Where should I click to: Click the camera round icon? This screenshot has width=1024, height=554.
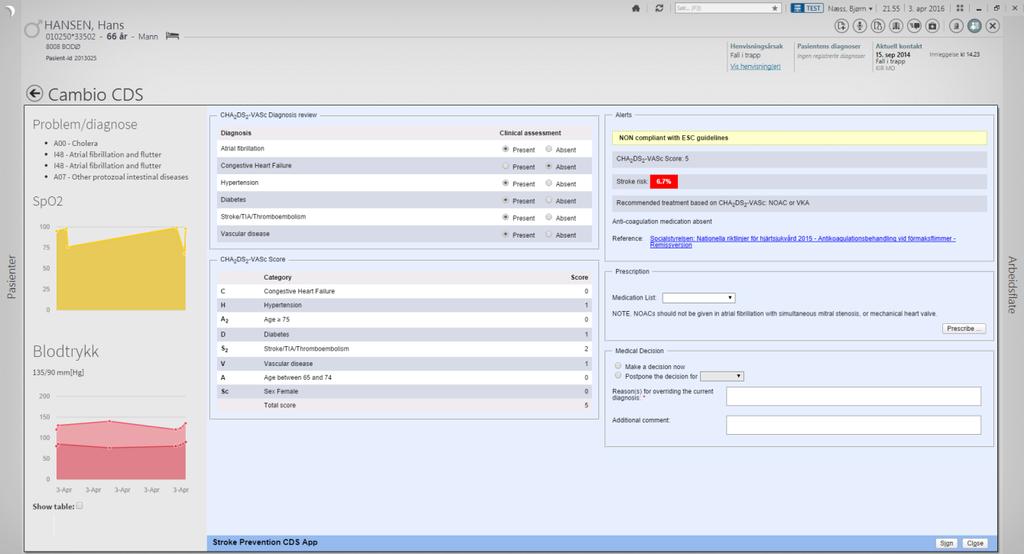tap(933, 26)
